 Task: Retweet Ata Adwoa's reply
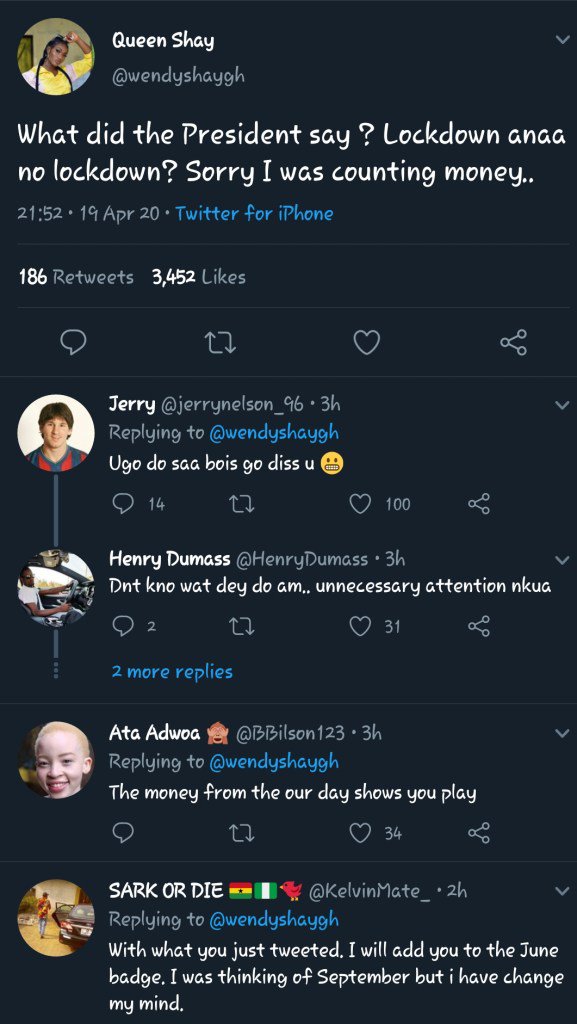point(242,832)
